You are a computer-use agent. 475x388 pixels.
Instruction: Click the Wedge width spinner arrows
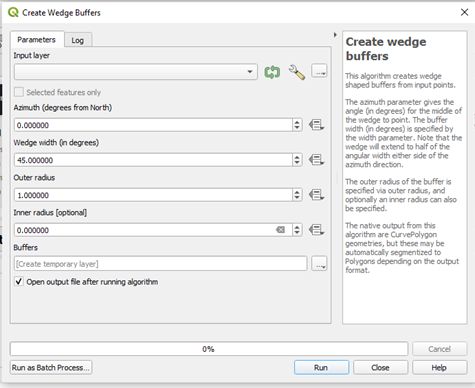(297, 160)
